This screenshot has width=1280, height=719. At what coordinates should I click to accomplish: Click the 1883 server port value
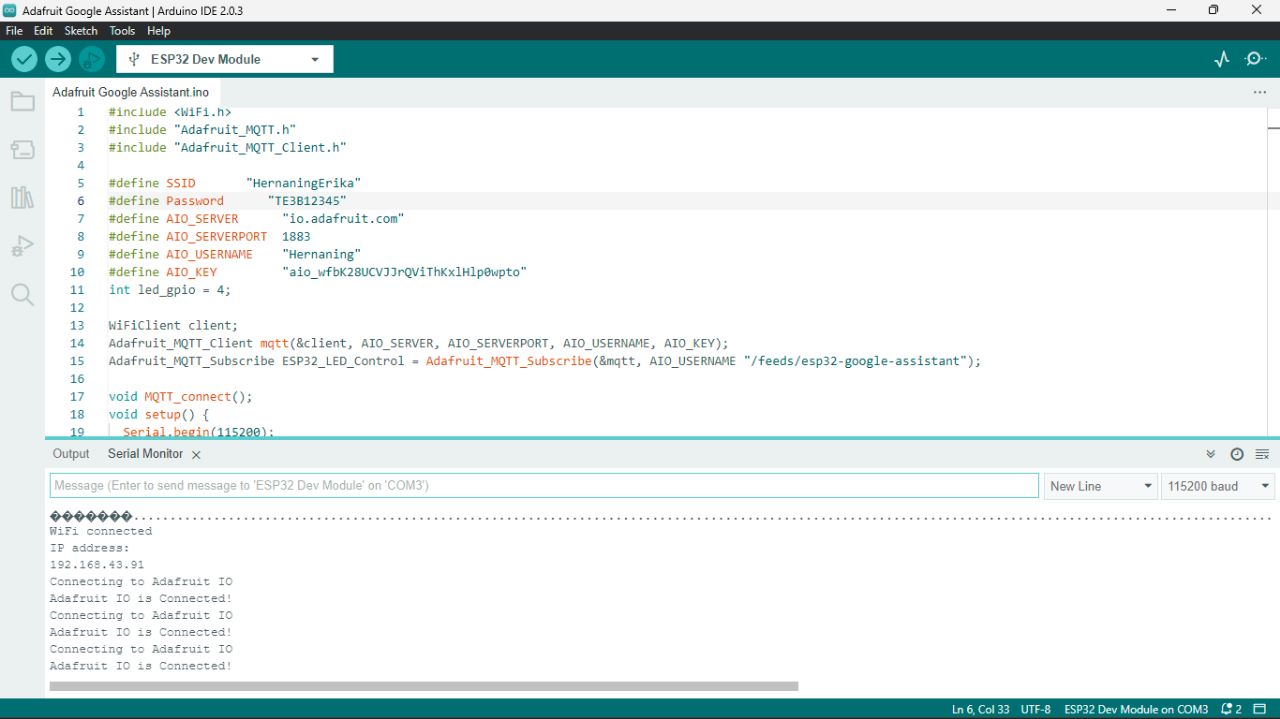tap(296, 237)
